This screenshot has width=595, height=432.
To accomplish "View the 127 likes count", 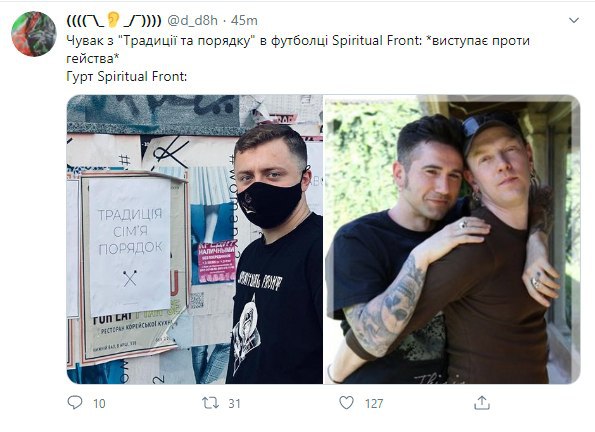I will pos(374,404).
